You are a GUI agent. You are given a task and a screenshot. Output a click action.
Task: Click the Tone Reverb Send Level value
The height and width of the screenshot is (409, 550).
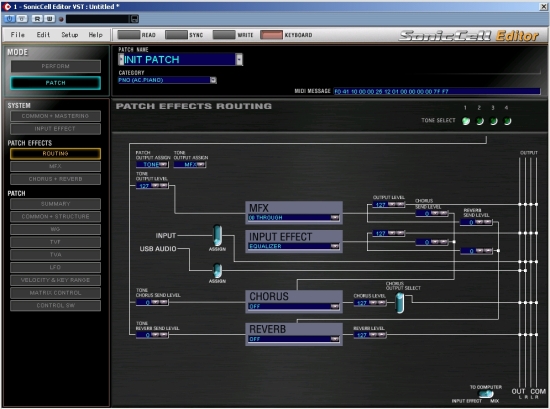[144, 335]
